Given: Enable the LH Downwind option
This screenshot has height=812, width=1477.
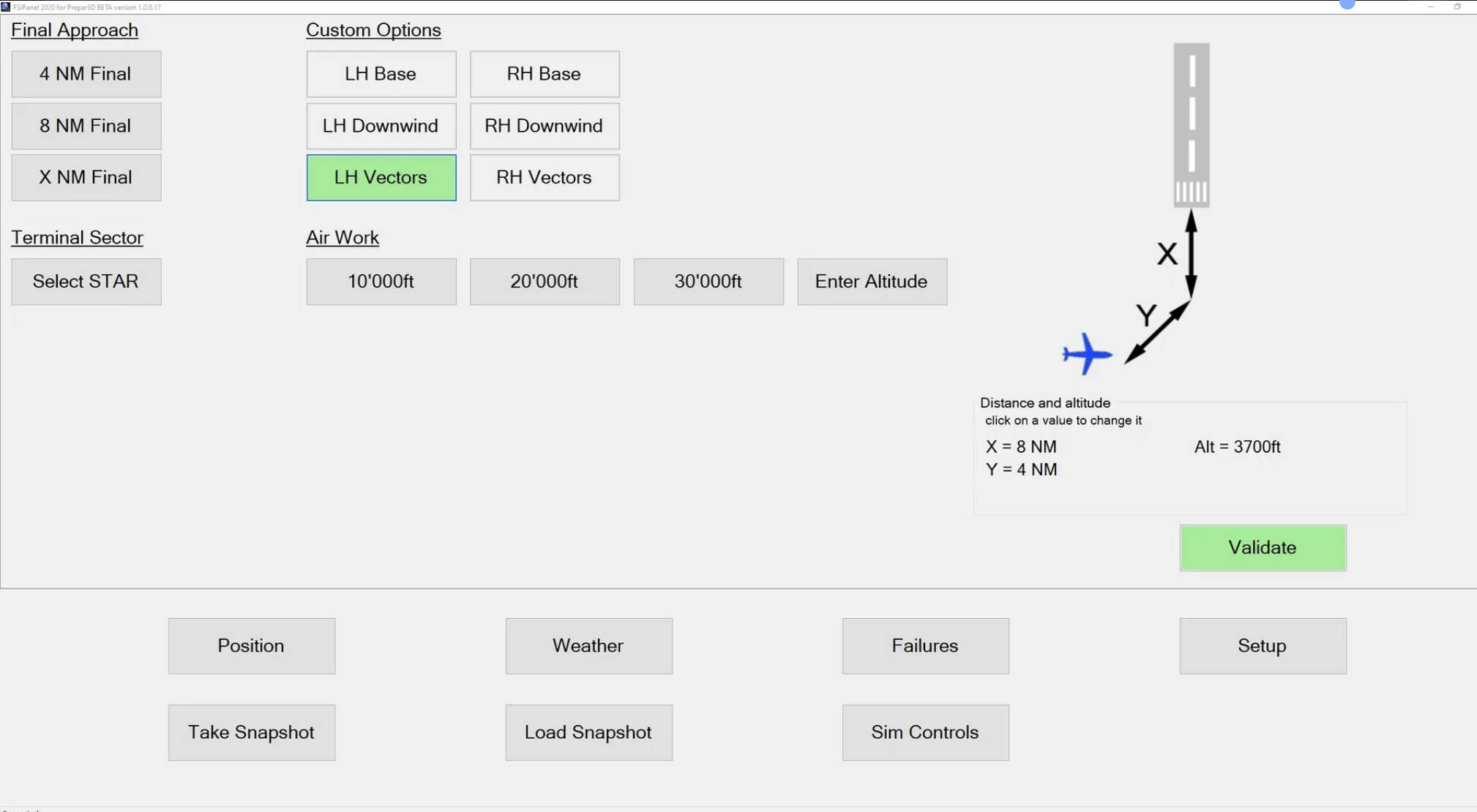Looking at the screenshot, I should 381,125.
